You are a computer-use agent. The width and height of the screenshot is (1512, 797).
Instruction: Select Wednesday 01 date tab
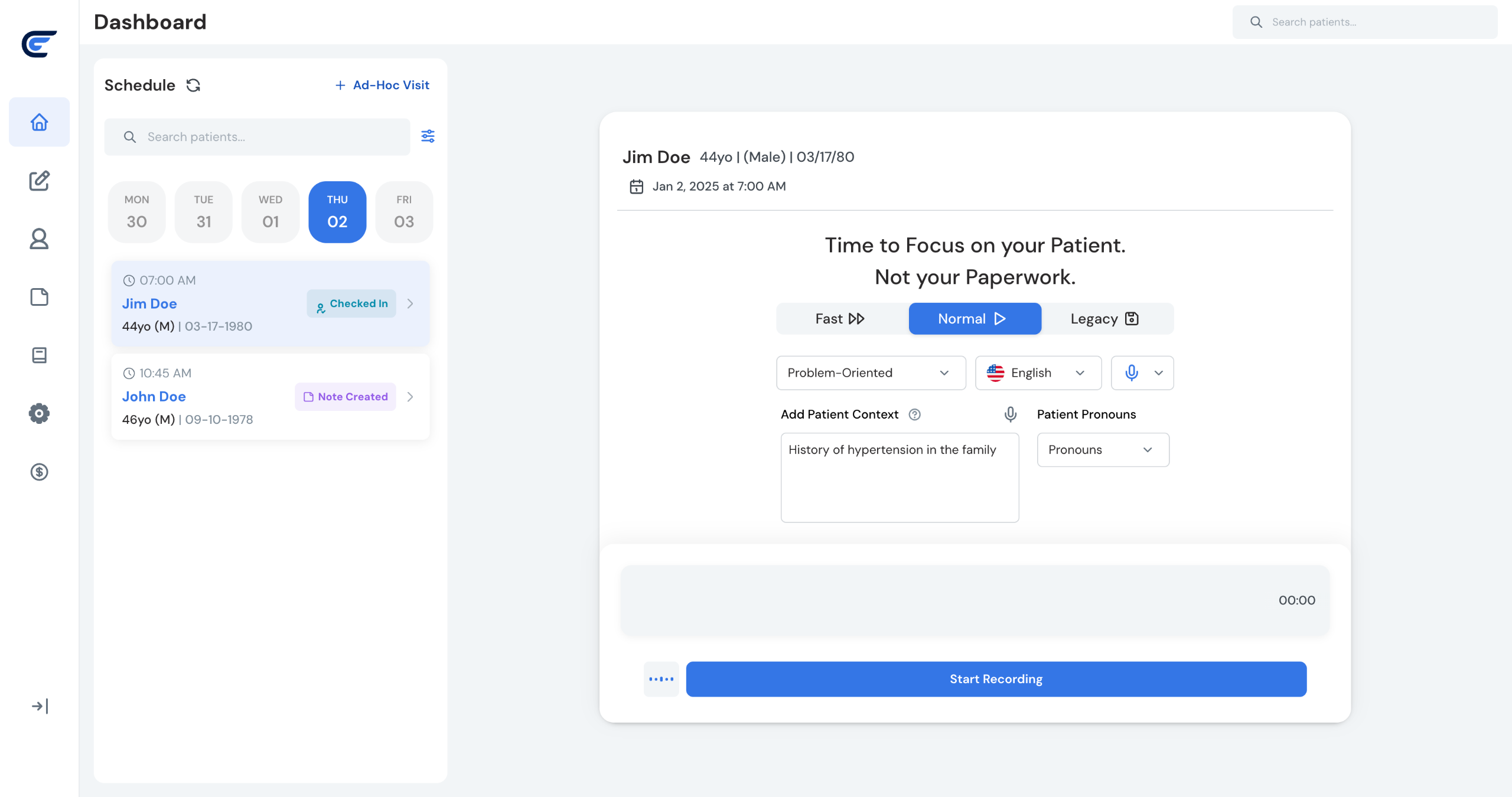[x=271, y=212]
